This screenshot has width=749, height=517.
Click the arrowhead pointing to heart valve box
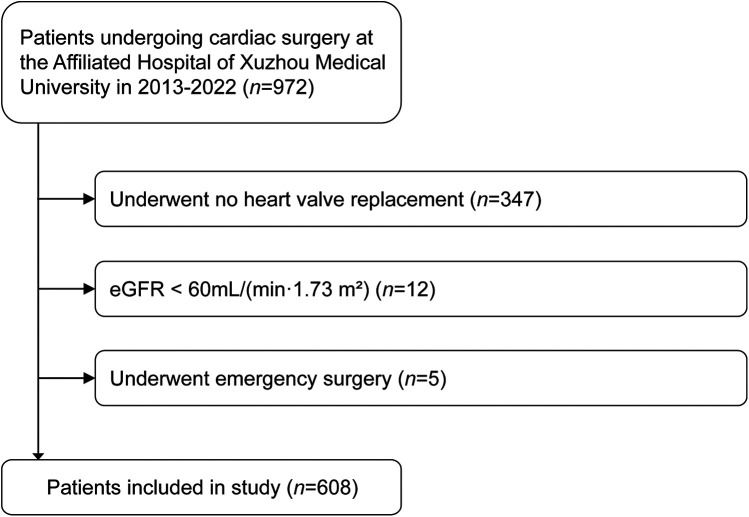(89, 199)
